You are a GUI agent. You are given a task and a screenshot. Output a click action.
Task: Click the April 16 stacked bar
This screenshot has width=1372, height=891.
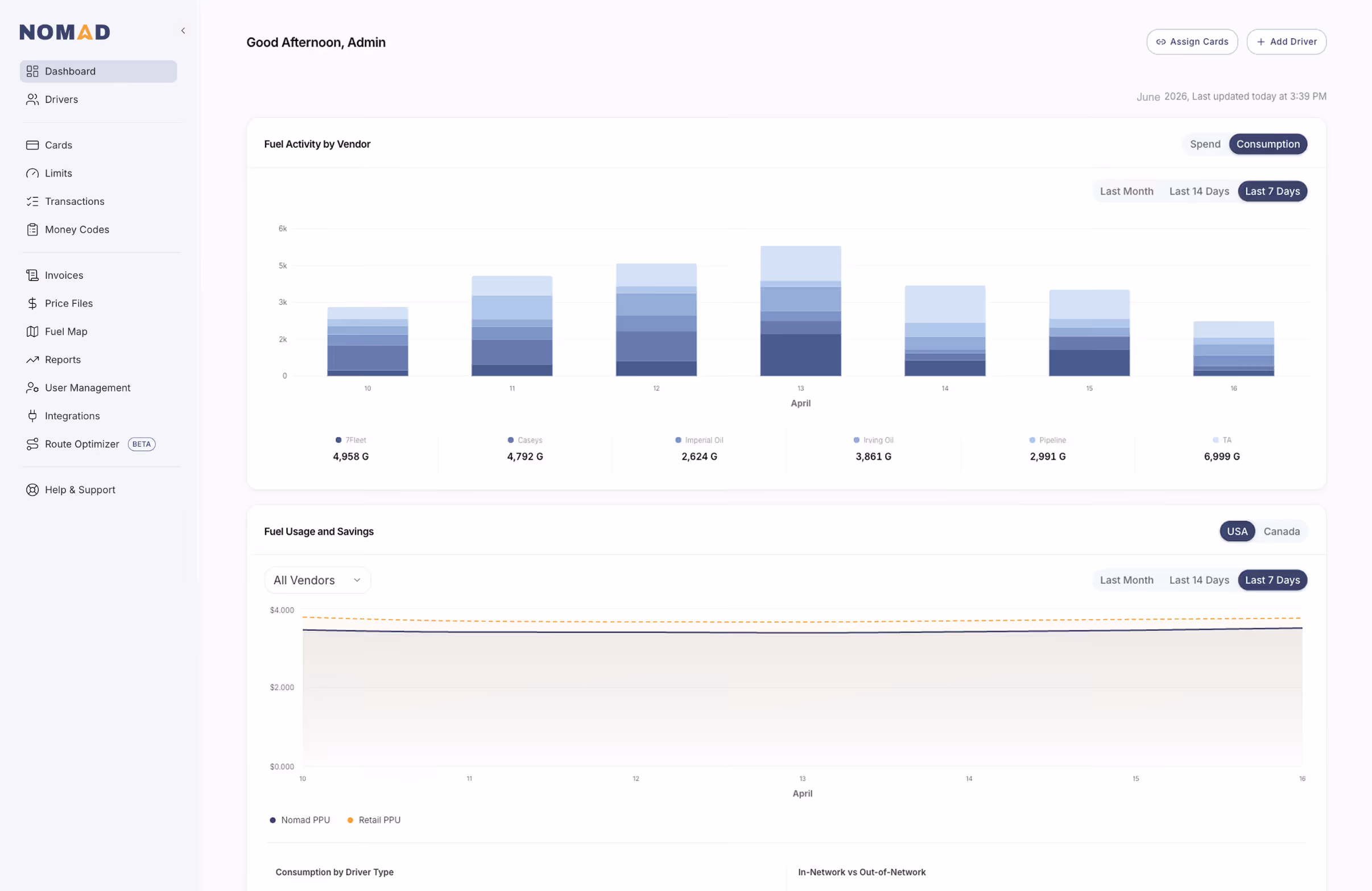tap(1233, 349)
